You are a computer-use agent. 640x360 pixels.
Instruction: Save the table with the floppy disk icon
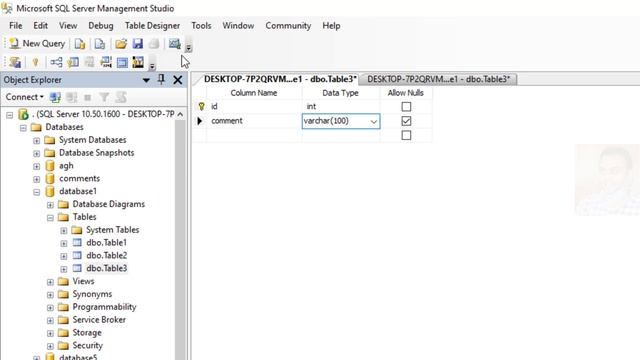(x=138, y=44)
